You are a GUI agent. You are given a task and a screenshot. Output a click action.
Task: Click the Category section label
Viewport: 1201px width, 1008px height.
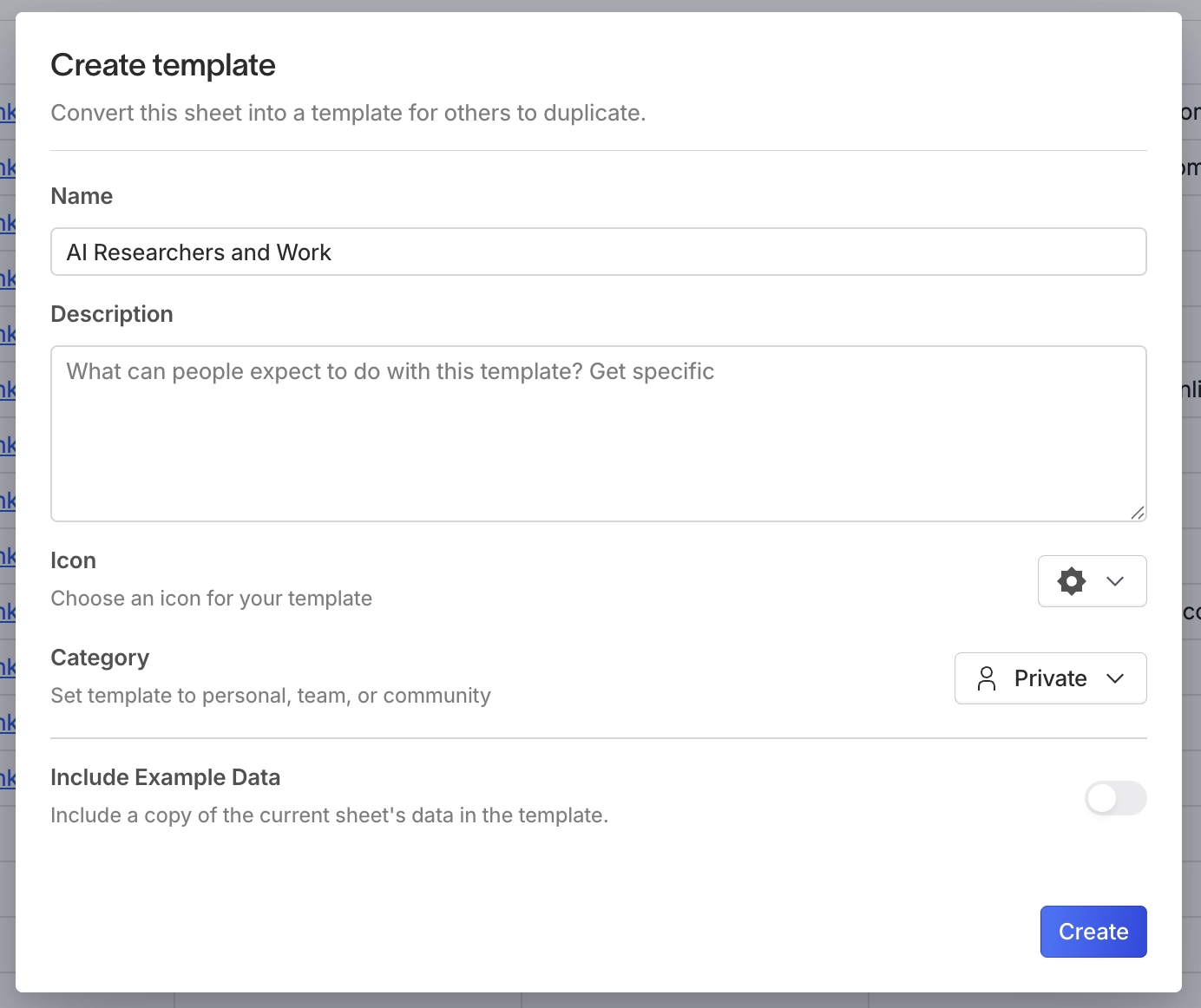click(100, 658)
